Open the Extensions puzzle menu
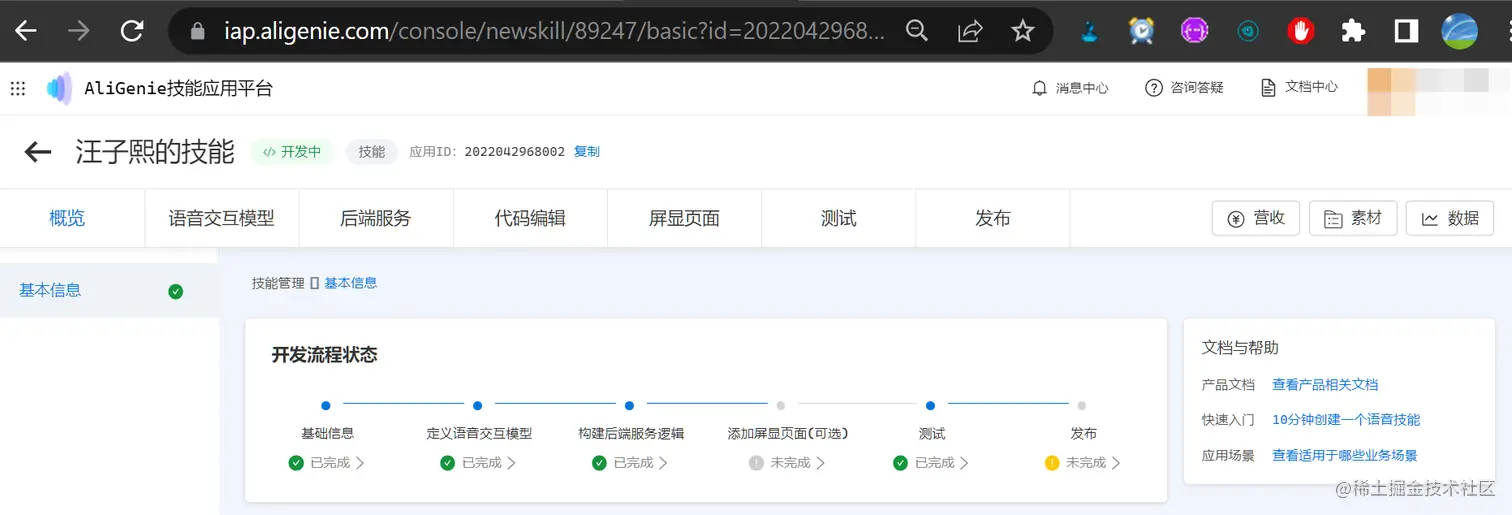The height and width of the screenshot is (515, 1512). pos(1353,31)
